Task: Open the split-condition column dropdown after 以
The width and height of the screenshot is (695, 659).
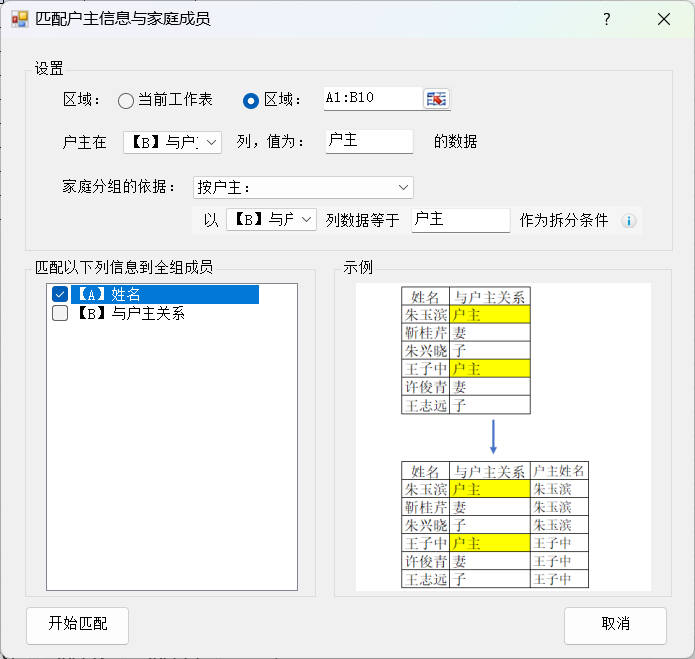Action: pyautogui.click(x=271, y=220)
